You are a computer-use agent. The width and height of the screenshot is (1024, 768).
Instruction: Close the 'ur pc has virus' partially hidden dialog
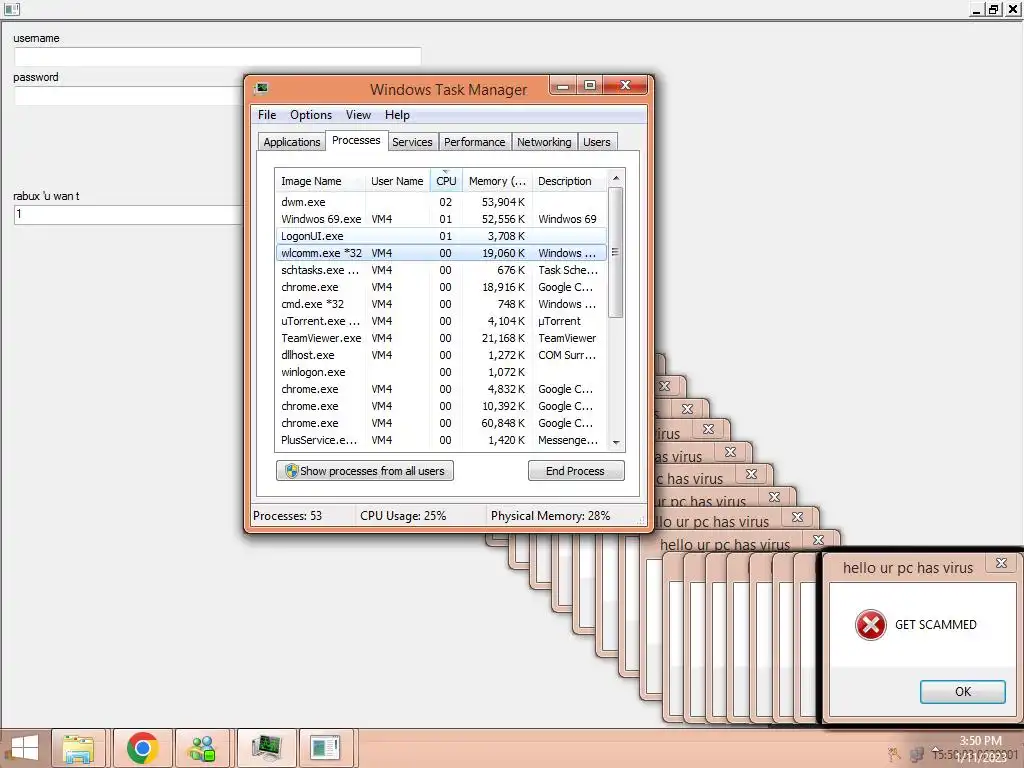tap(775, 497)
